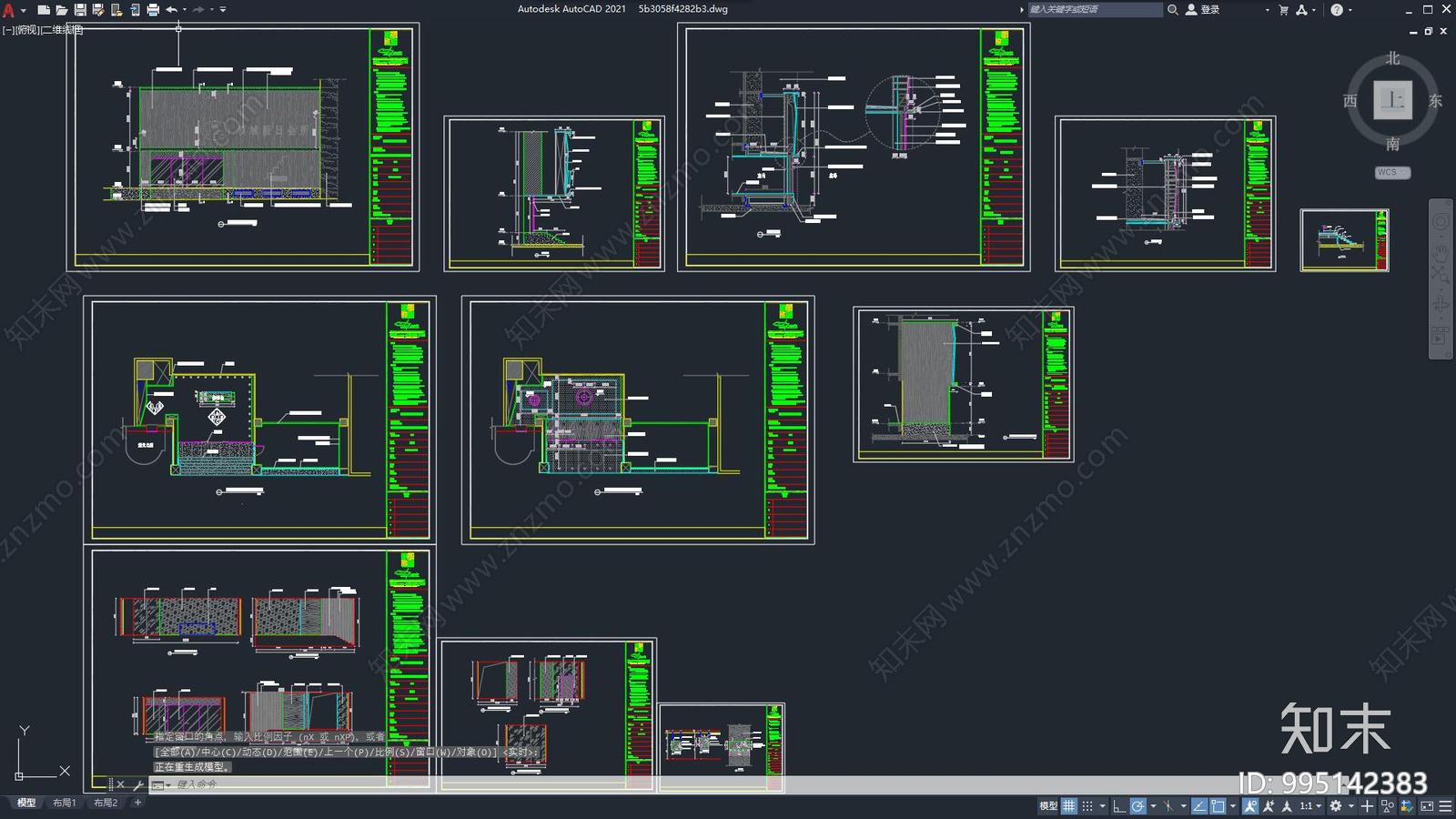Save the drawing with the floppy icon
Viewport: 1456px width, 819px height.
(x=80, y=10)
